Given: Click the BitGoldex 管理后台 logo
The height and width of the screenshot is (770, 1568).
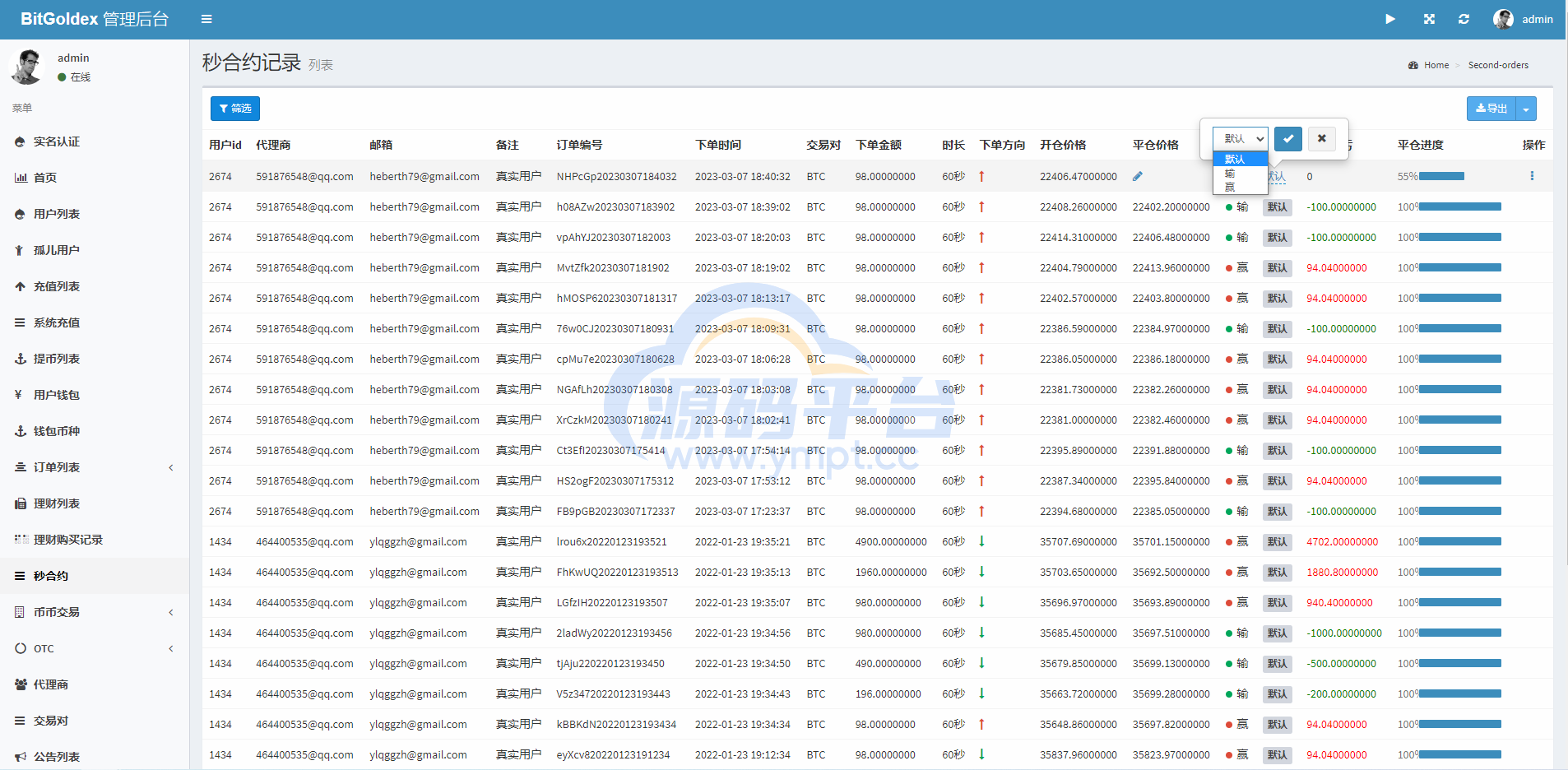Looking at the screenshot, I should 95,19.
